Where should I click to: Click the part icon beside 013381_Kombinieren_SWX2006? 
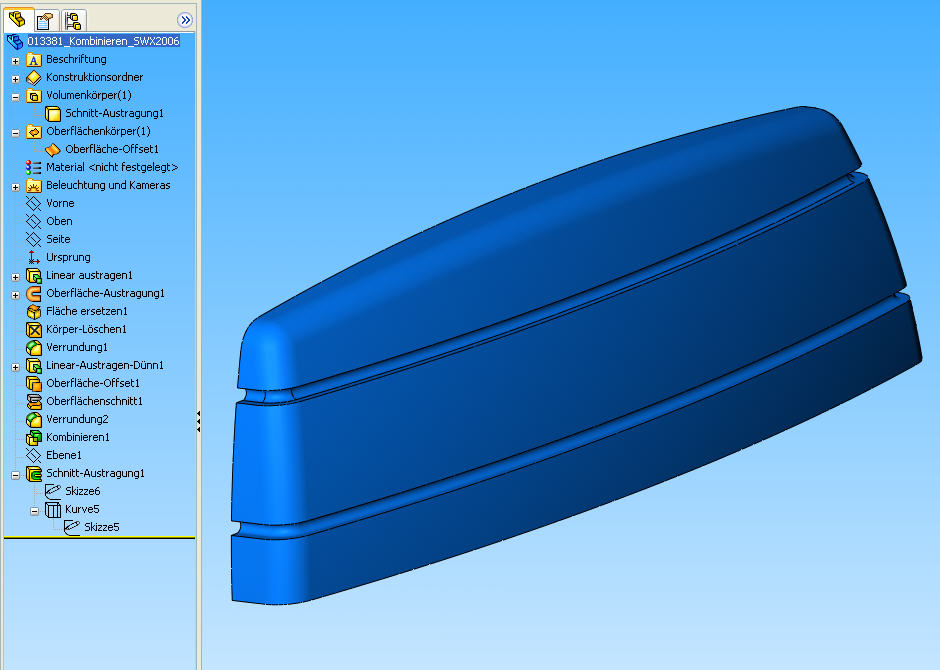click(x=15, y=41)
